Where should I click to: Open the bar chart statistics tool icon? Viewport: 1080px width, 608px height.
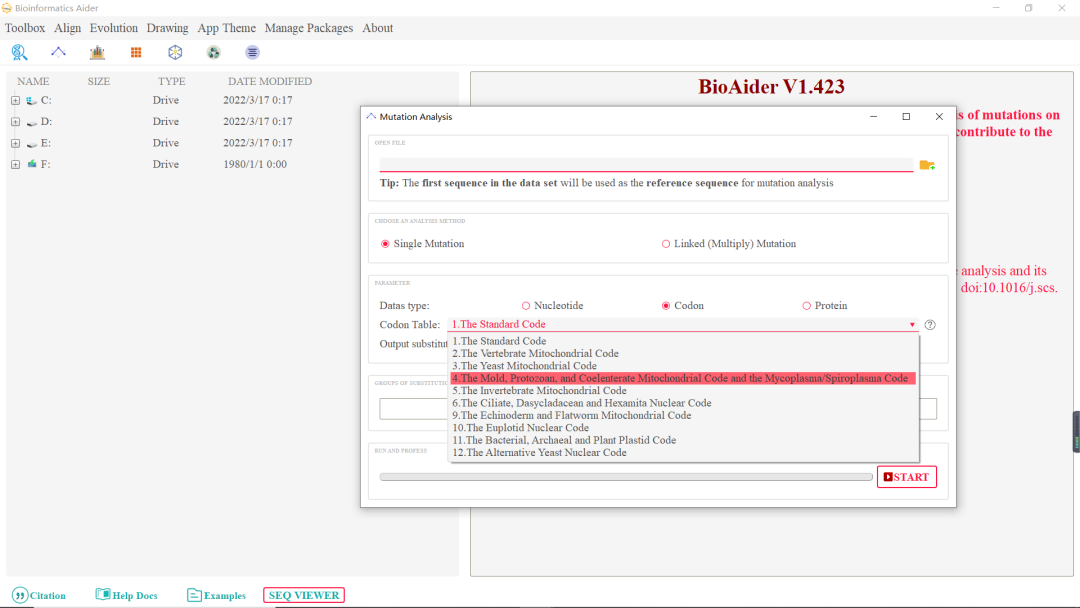click(97, 52)
